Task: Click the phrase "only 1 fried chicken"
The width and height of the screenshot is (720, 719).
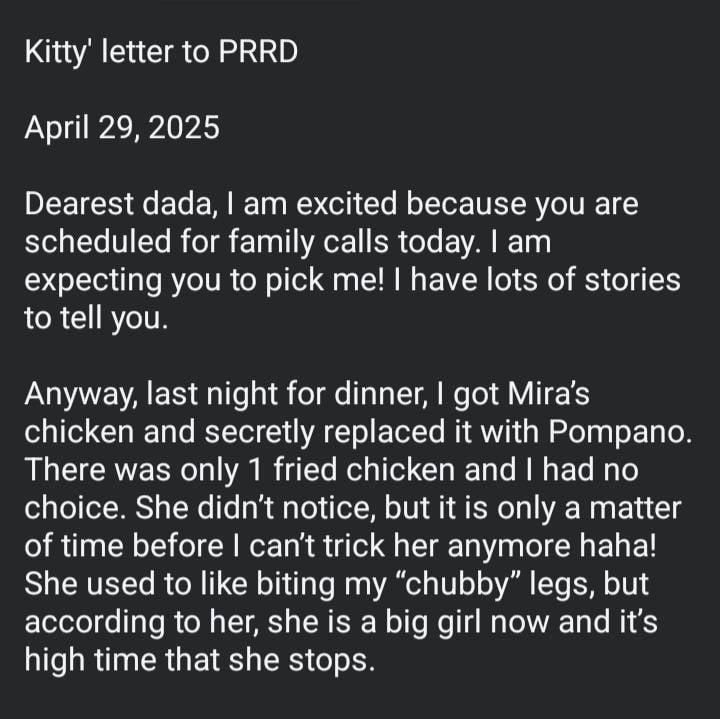Action: click(x=309, y=471)
